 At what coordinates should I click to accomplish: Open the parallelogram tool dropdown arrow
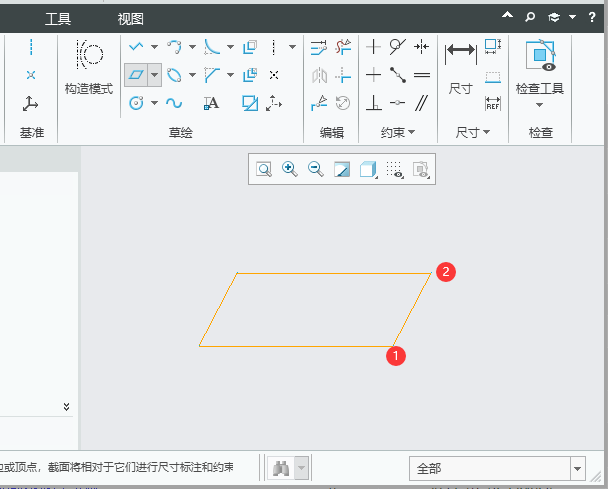tap(155, 75)
